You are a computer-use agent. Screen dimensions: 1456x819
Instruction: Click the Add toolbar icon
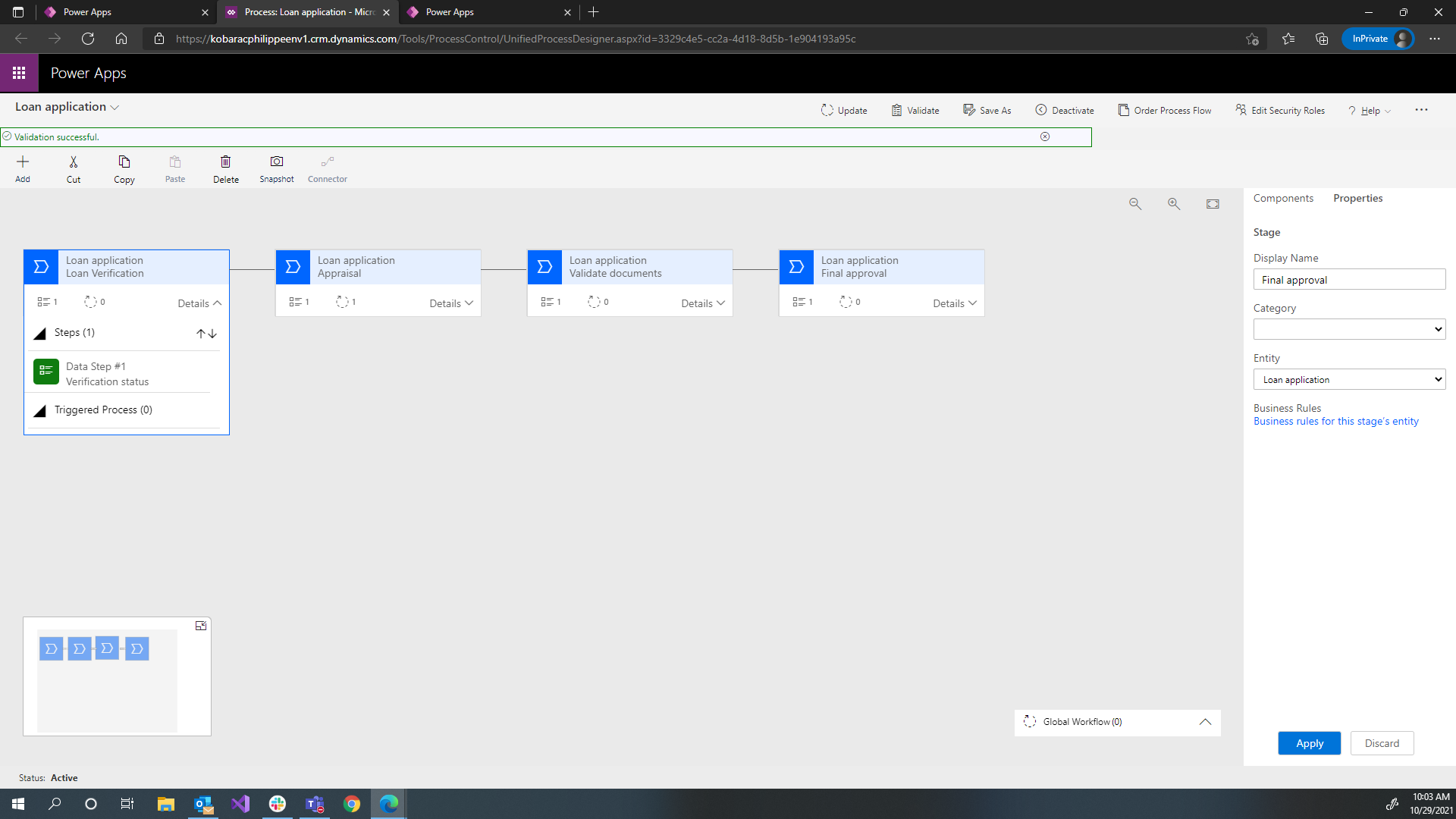tap(23, 168)
